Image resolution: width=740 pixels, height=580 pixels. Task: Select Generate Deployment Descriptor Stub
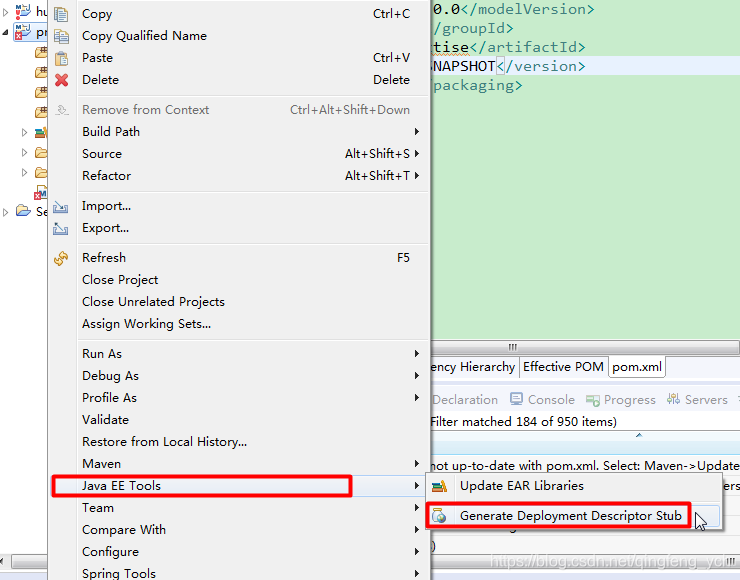pyautogui.click(x=571, y=516)
